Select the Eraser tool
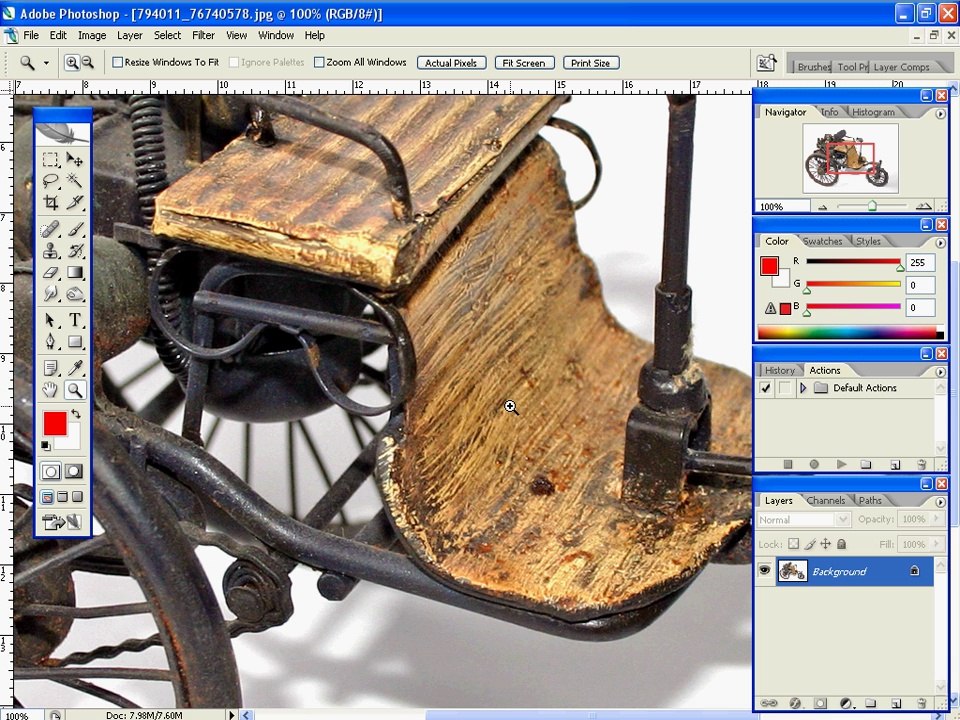The height and width of the screenshot is (720, 960). tap(51, 272)
